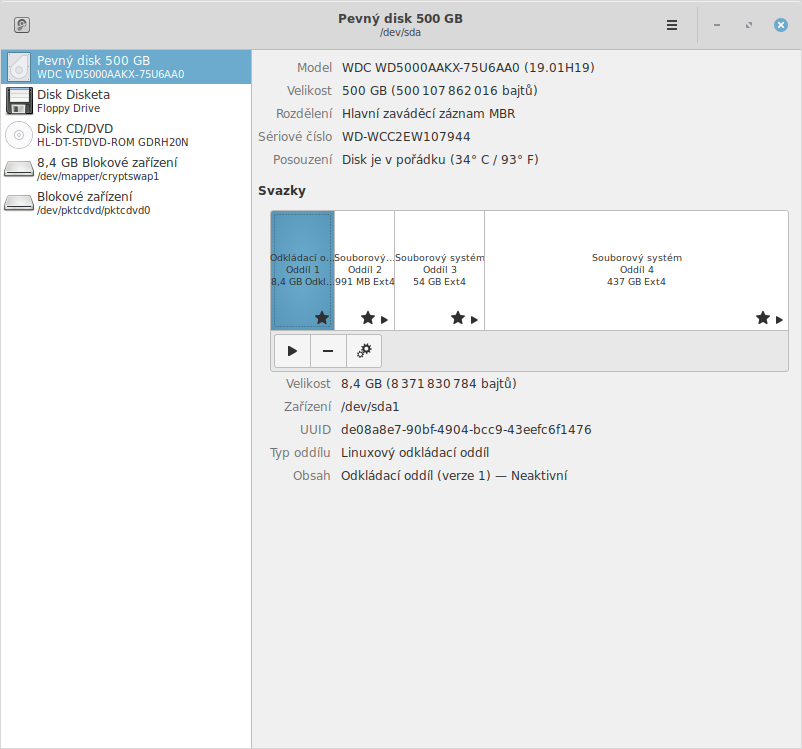This screenshot has height=749, width=802.
Task: Activate swap with the play button
Action: click(x=292, y=351)
